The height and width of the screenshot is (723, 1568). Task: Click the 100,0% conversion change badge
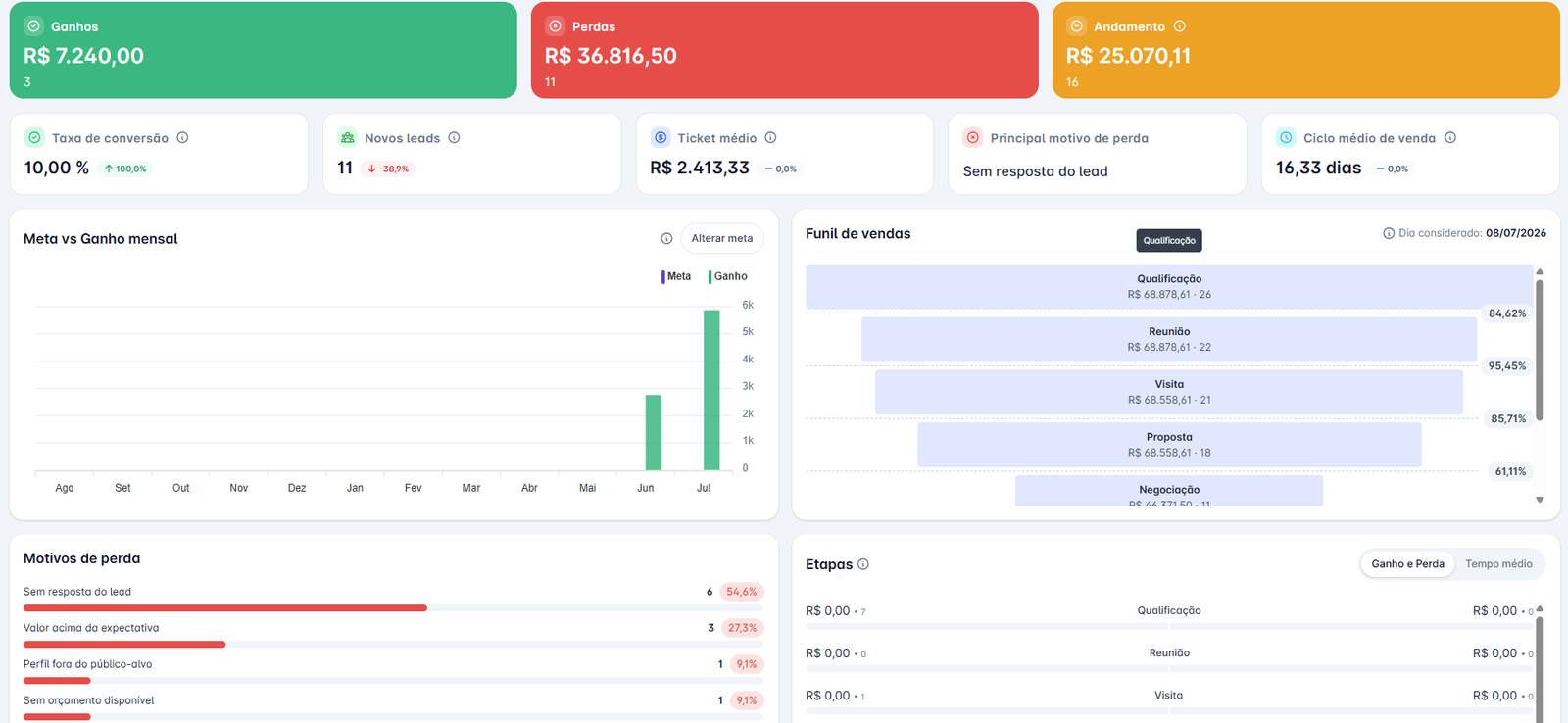125,169
